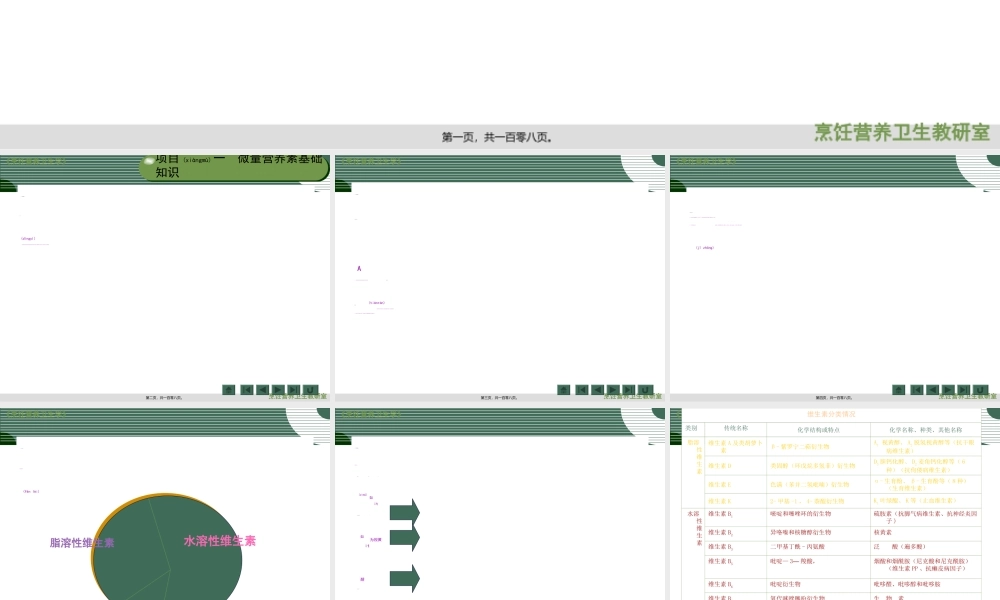Screen dimensions: 1000x600
Task: Click the 传统名称 column header in the table
Action: pyautogui.click(x=735, y=428)
